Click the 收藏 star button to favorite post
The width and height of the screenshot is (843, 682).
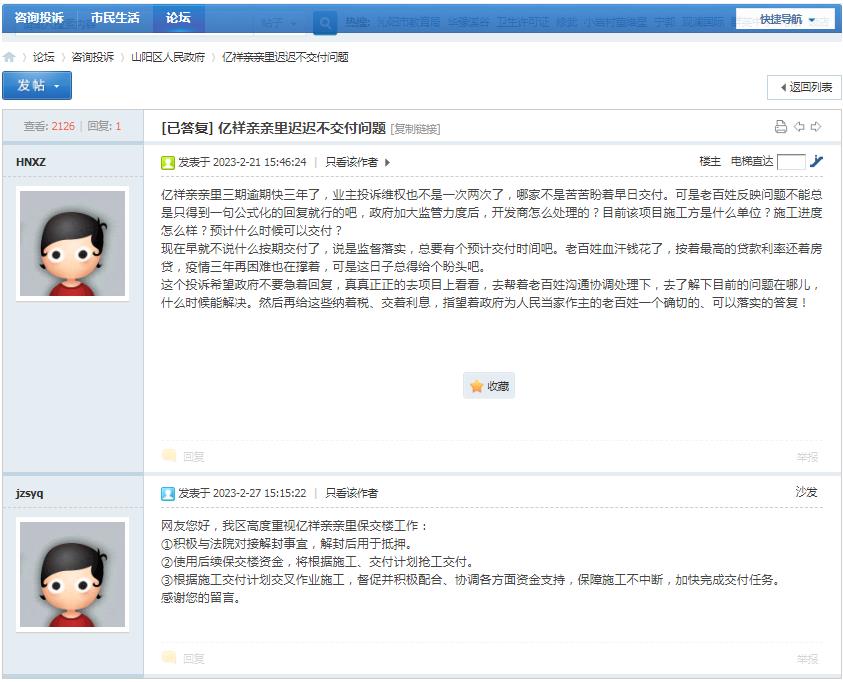489,386
